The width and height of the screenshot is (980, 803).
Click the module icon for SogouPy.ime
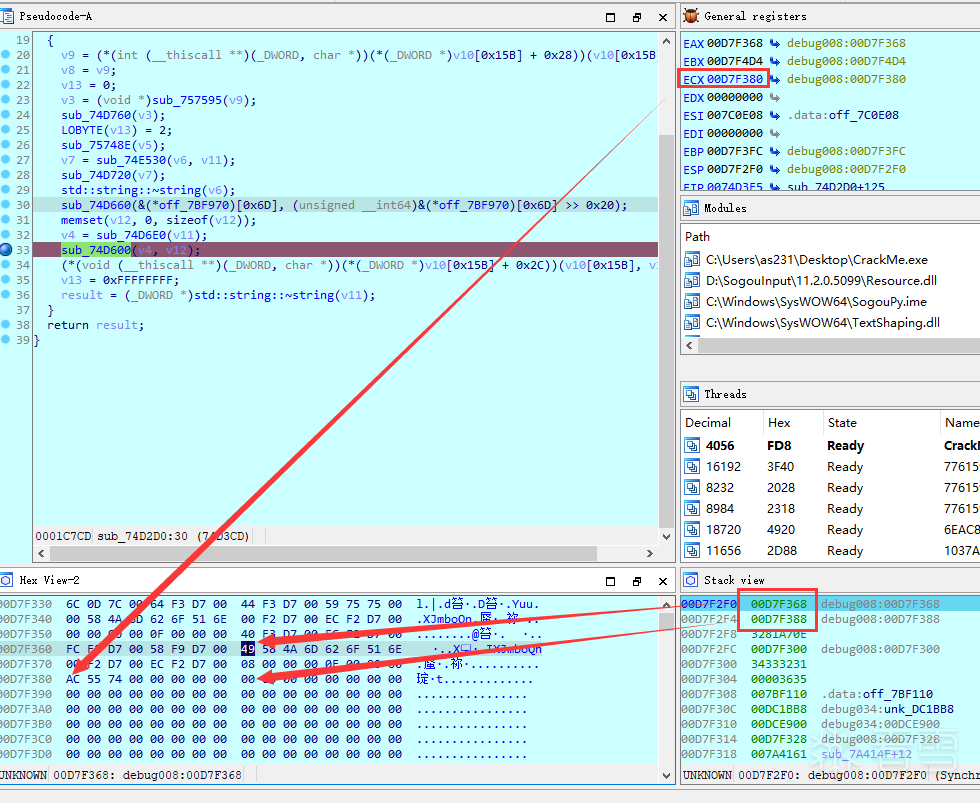692,302
